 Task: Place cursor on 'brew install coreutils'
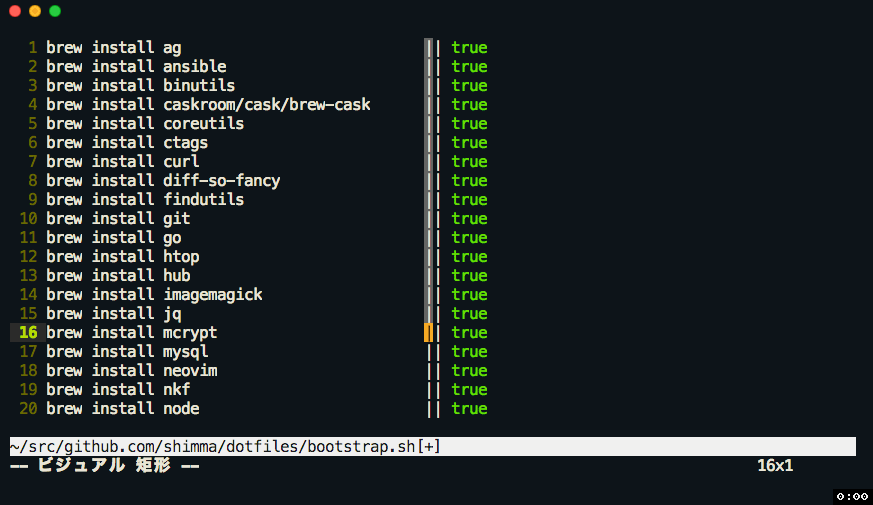click(145, 124)
